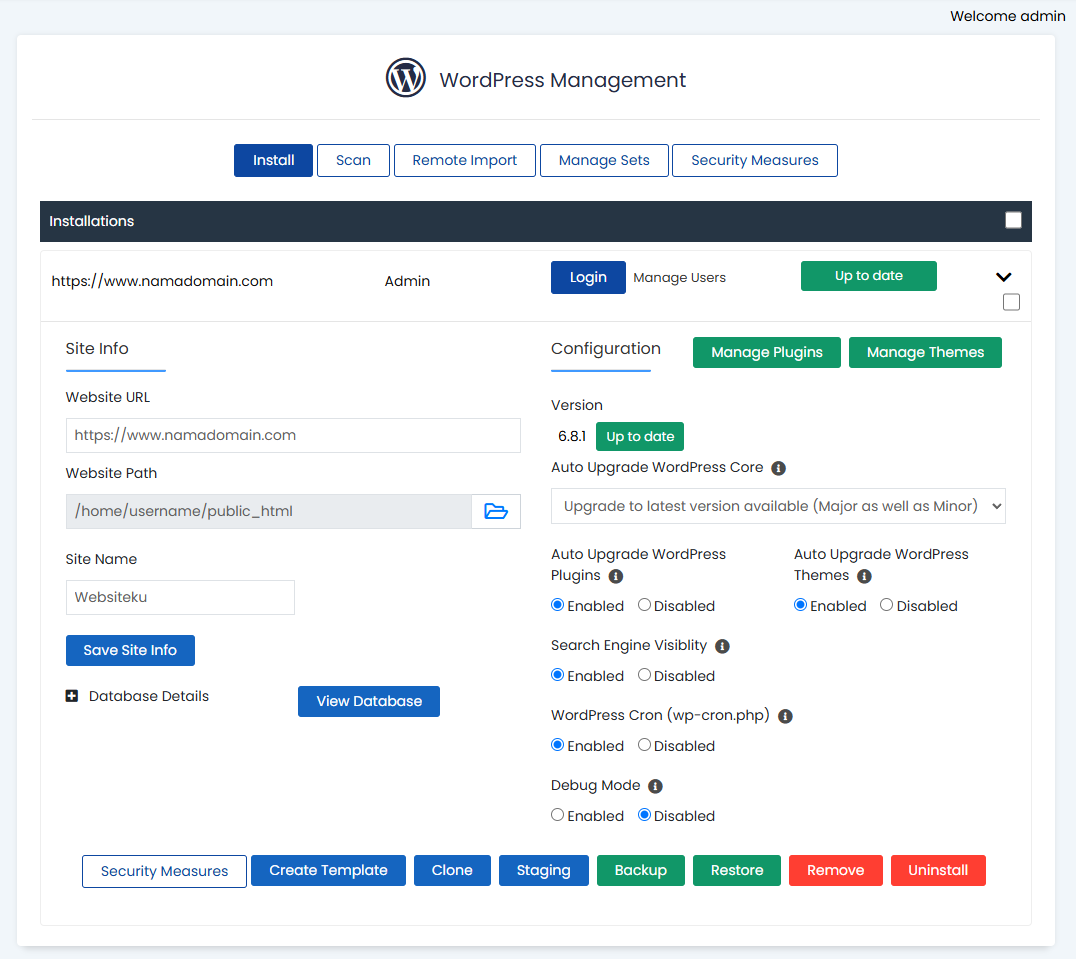Screen dimensions: 1076x959
Task: Disable Search Engine Visibility
Action: (644, 675)
